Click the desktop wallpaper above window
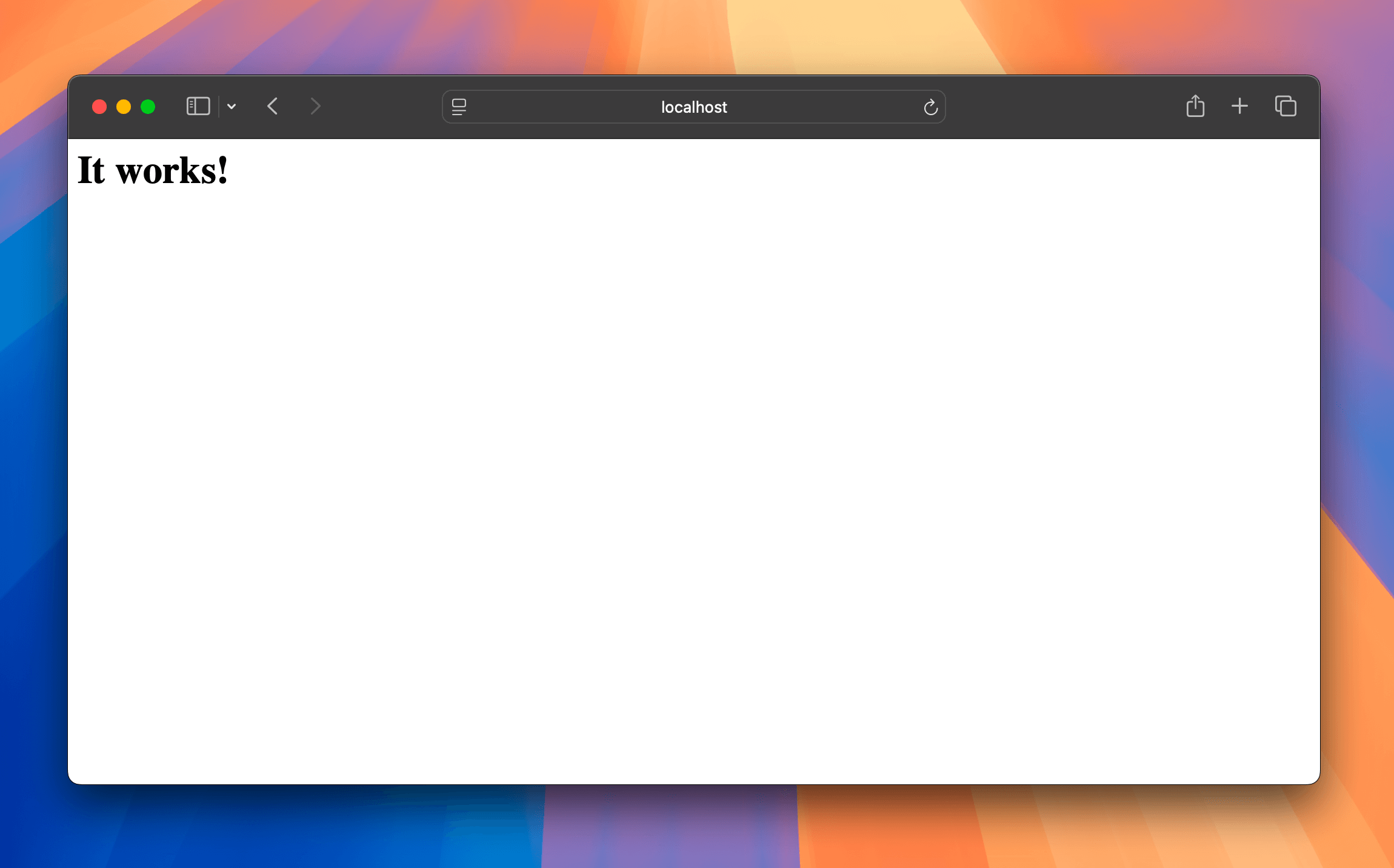 click(693, 36)
